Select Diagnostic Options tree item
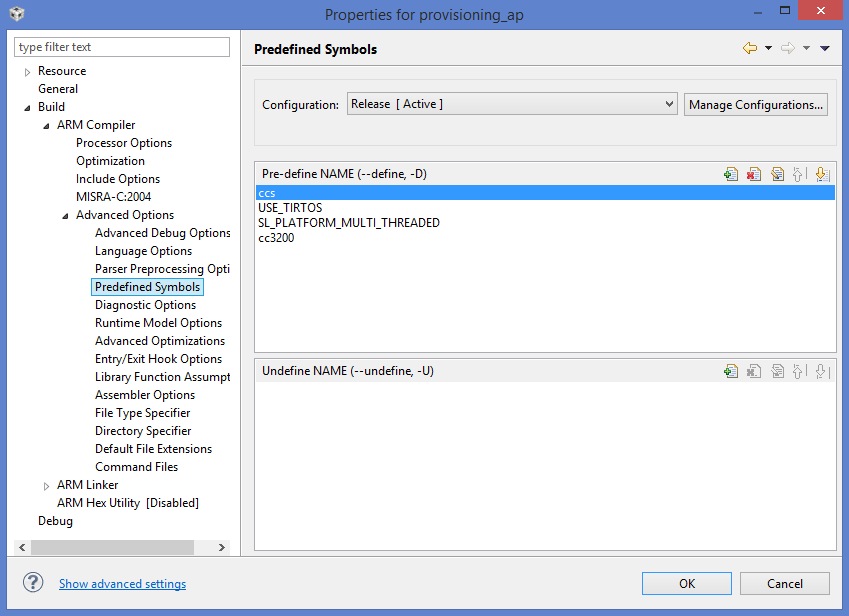The image size is (849, 616). 145,305
